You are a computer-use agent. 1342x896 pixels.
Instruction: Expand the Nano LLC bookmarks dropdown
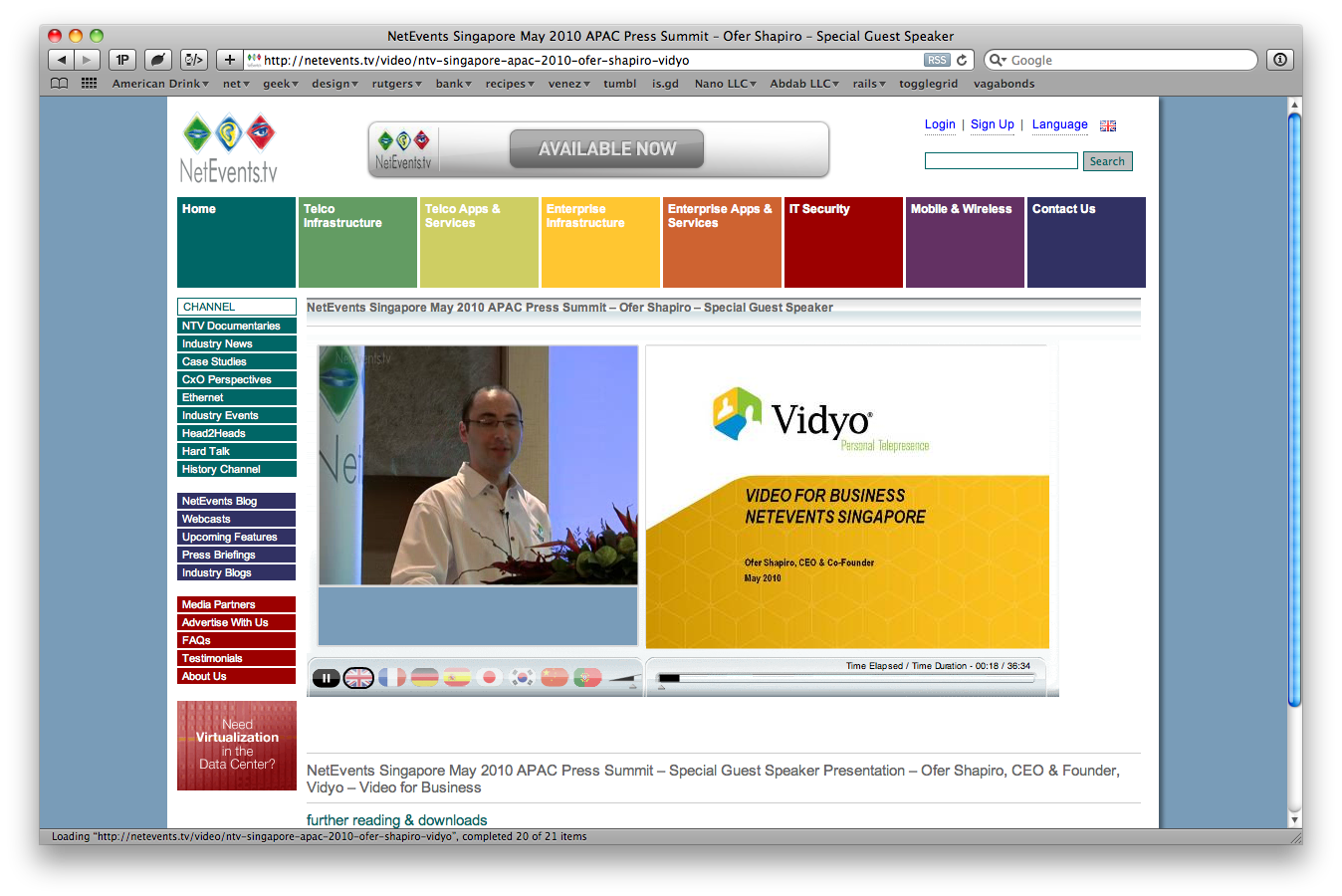(x=725, y=84)
